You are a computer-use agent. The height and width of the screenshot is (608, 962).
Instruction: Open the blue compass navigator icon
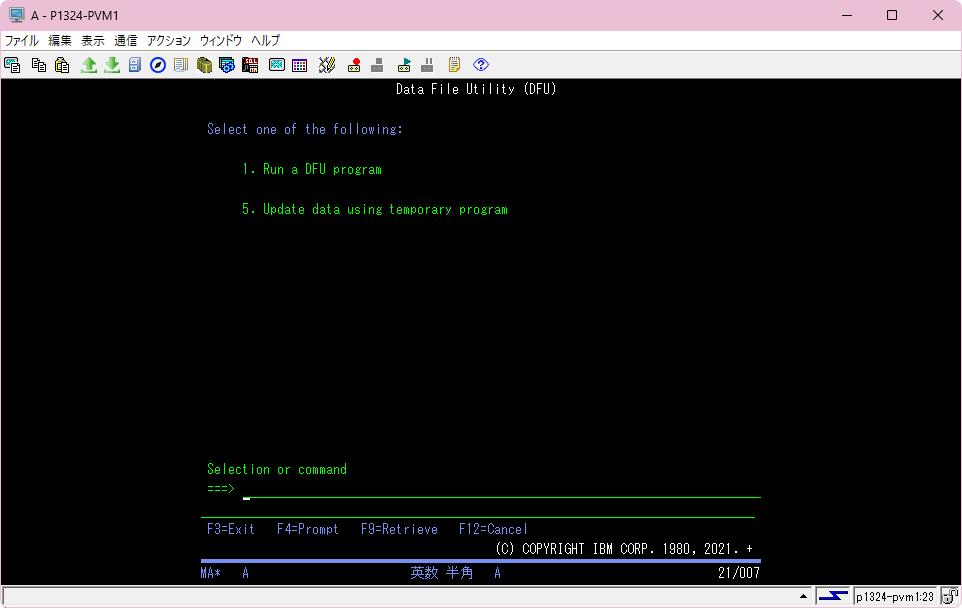pyautogui.click(x=158, y=64)
